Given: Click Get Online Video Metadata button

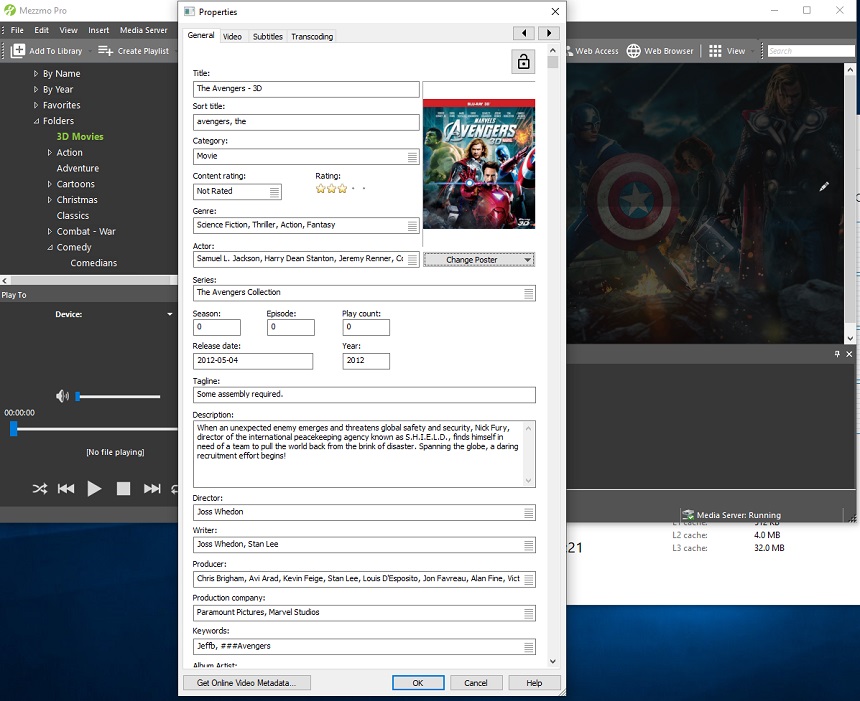Looking at the screenshot, I should coord(247,683).
